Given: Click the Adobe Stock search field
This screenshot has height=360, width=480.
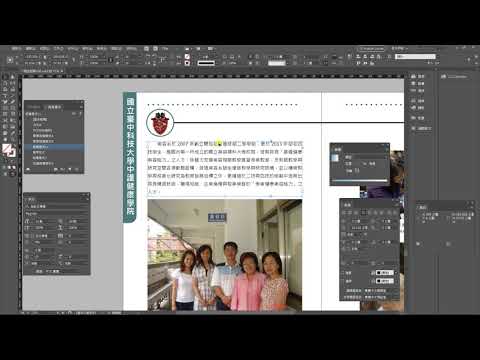Looking at the screenshot, I should 415,57.
